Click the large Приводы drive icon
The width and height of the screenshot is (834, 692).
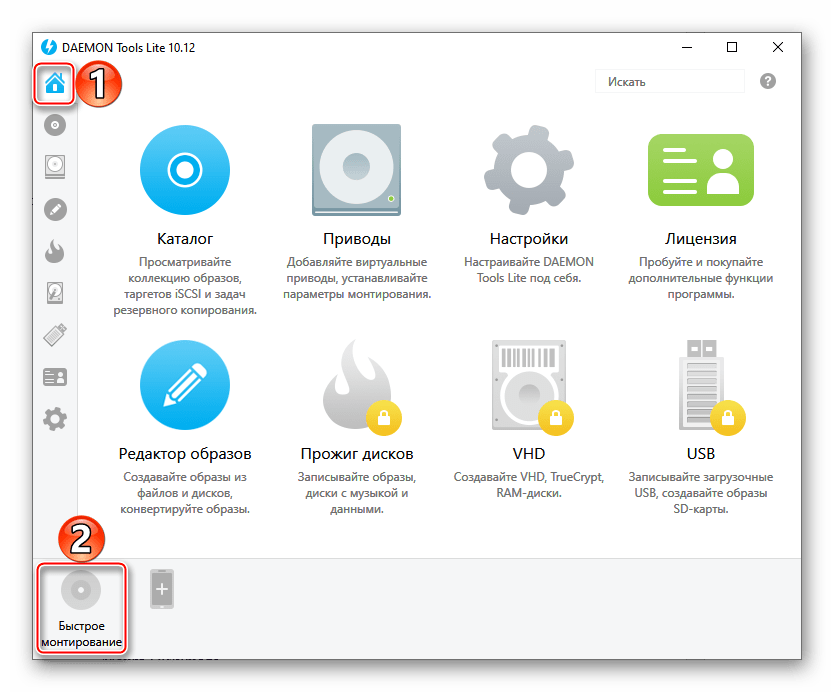click(x=356, y=170)
